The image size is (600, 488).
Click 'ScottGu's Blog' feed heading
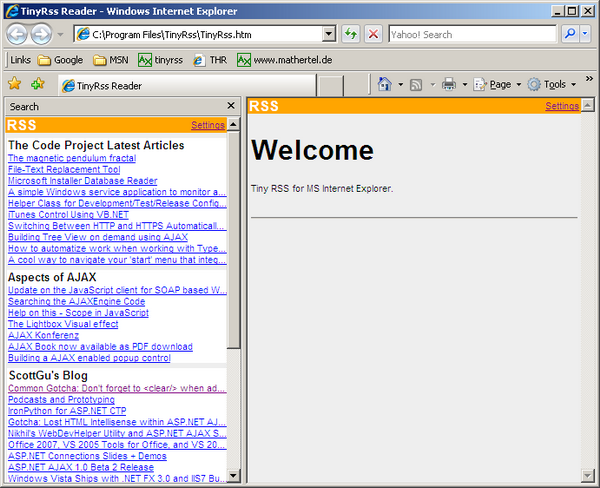coord(48,375)
